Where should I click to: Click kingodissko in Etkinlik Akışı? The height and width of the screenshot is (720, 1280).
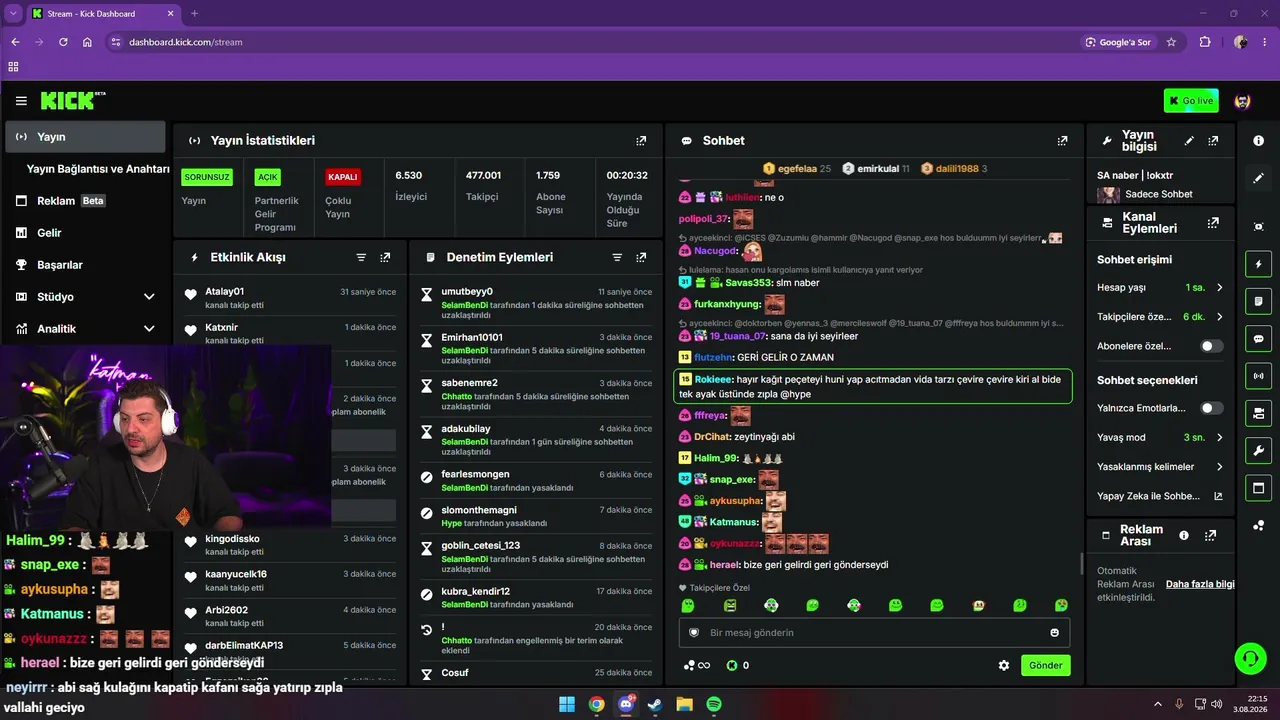tap(232, 539)
